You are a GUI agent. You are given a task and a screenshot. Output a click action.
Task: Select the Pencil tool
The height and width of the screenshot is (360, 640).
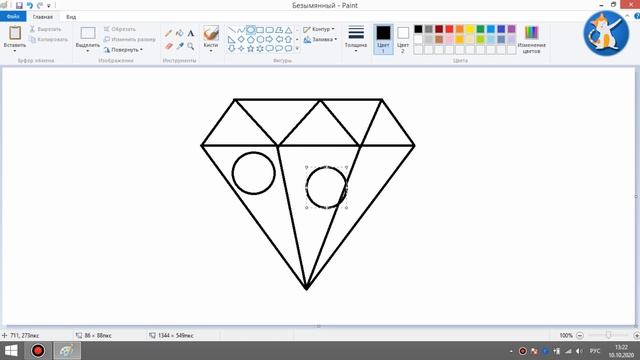pyautogui.click(x=168, y=33)
